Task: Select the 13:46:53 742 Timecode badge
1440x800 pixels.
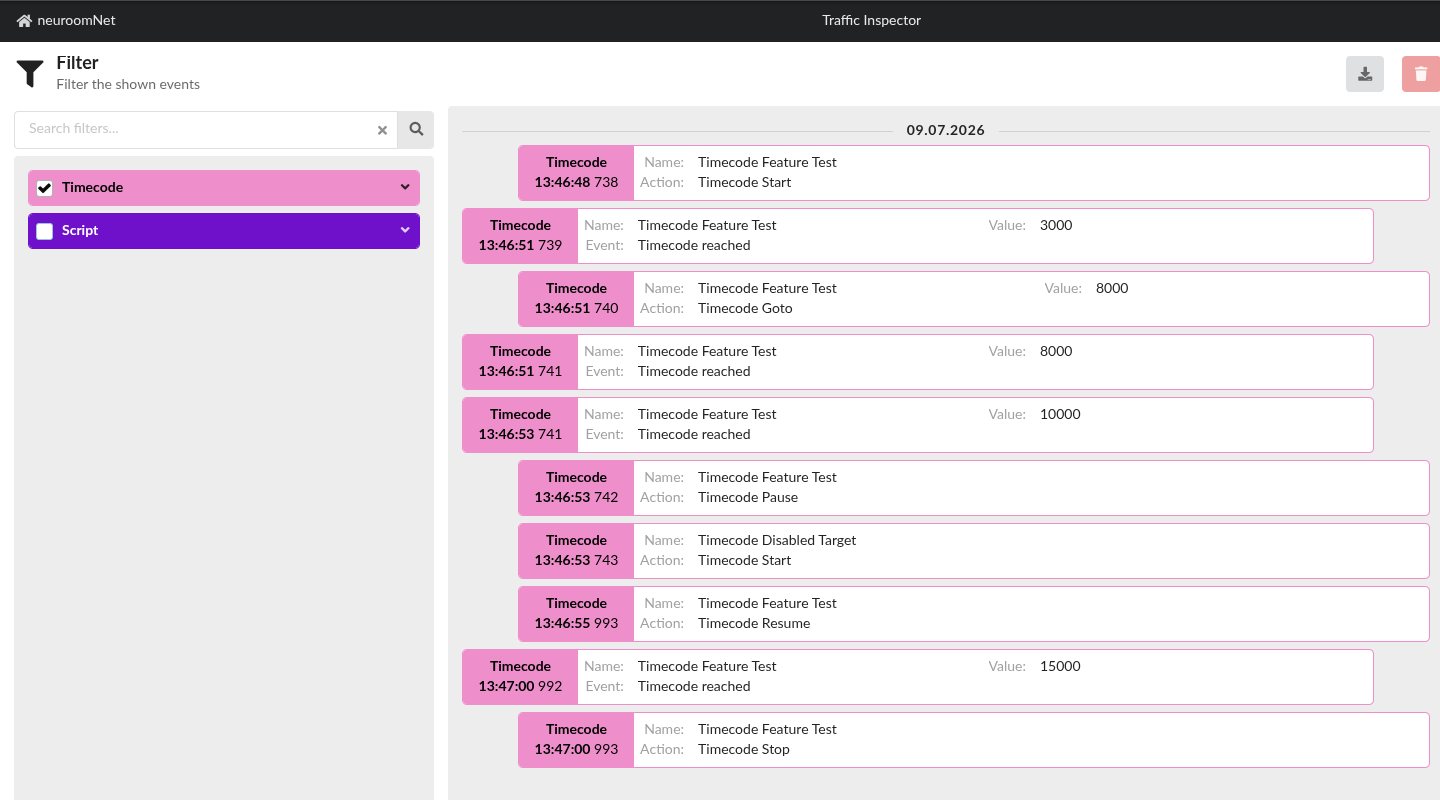Action: coord(576,488)
